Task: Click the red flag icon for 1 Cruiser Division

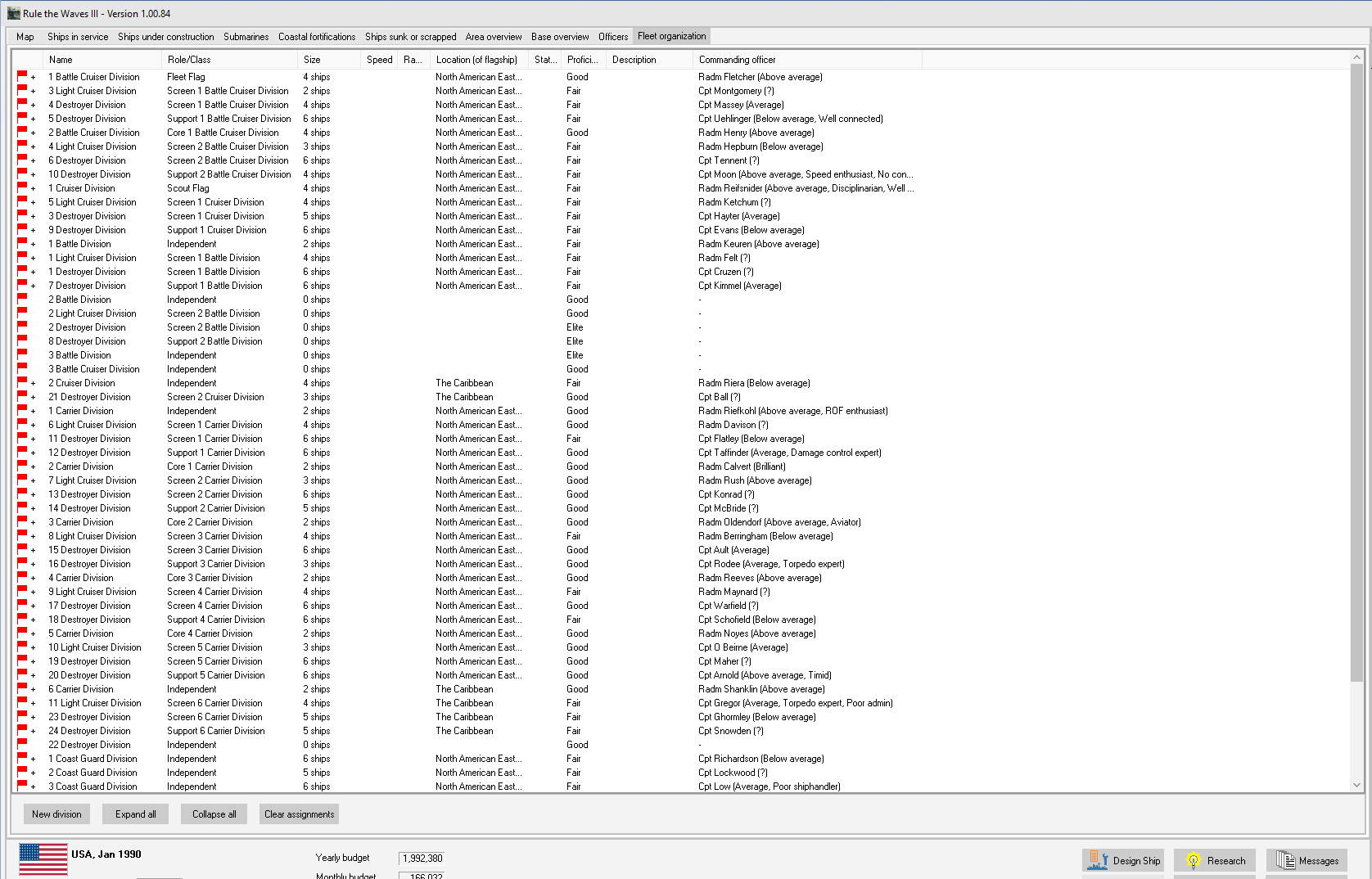Action: tap(22, 187)
